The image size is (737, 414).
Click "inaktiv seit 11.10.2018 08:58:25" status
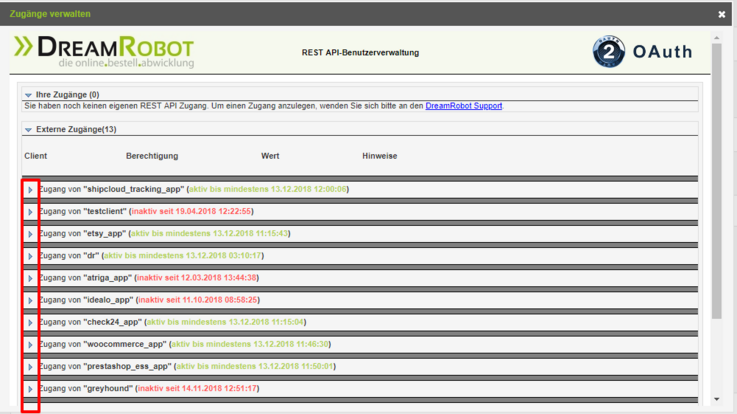tap(198, 300)
